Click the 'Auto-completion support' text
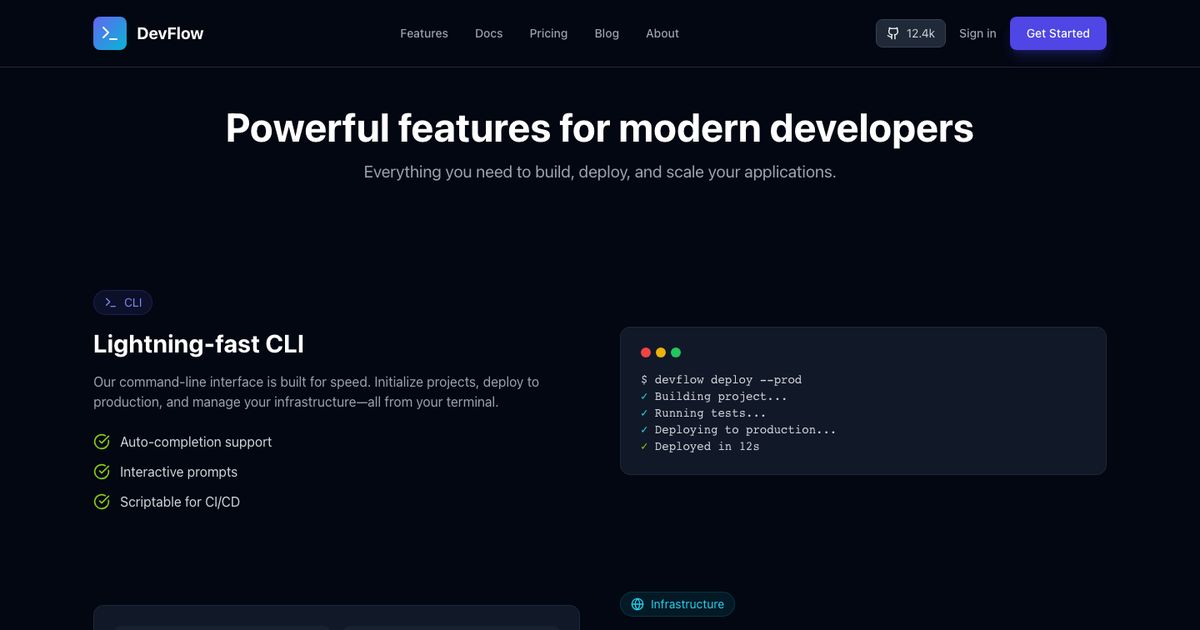The height and width of the screenshot is (630, 1200). 196,442
